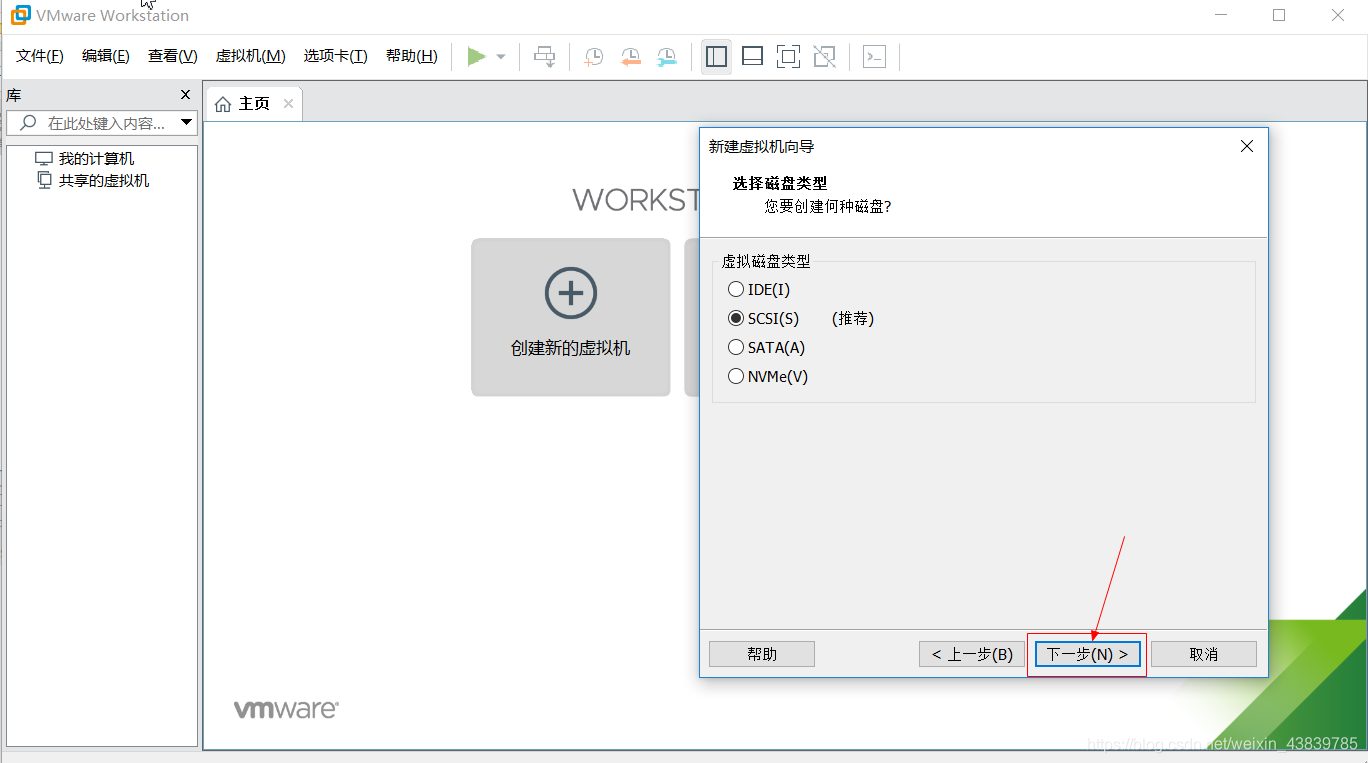
Task: Select the SCSI(S) disk type radio
Action: [x=736, y=318]
